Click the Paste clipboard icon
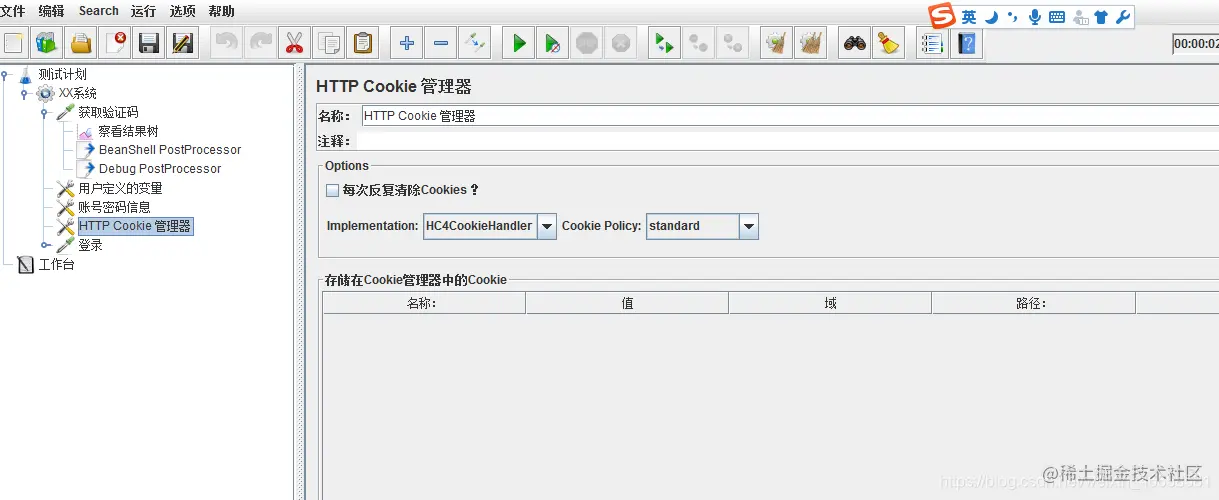The width and height of the screenshot is (1219, 500). coord(362,43)
